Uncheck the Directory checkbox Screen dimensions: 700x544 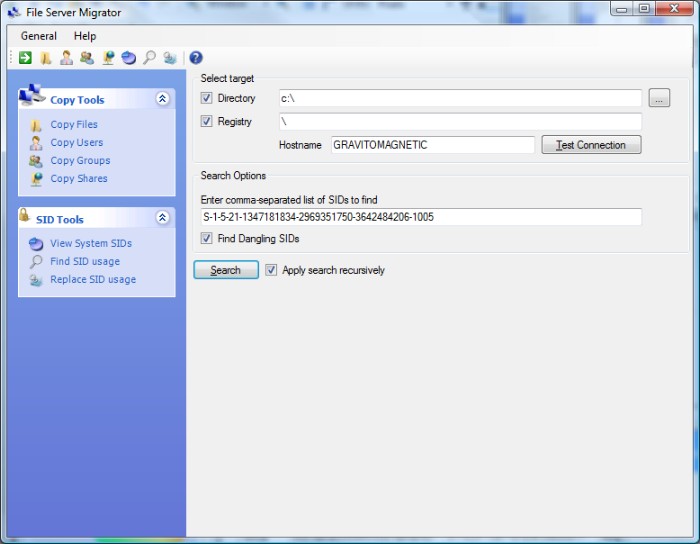pyautogui.click(x=207, y=98)
